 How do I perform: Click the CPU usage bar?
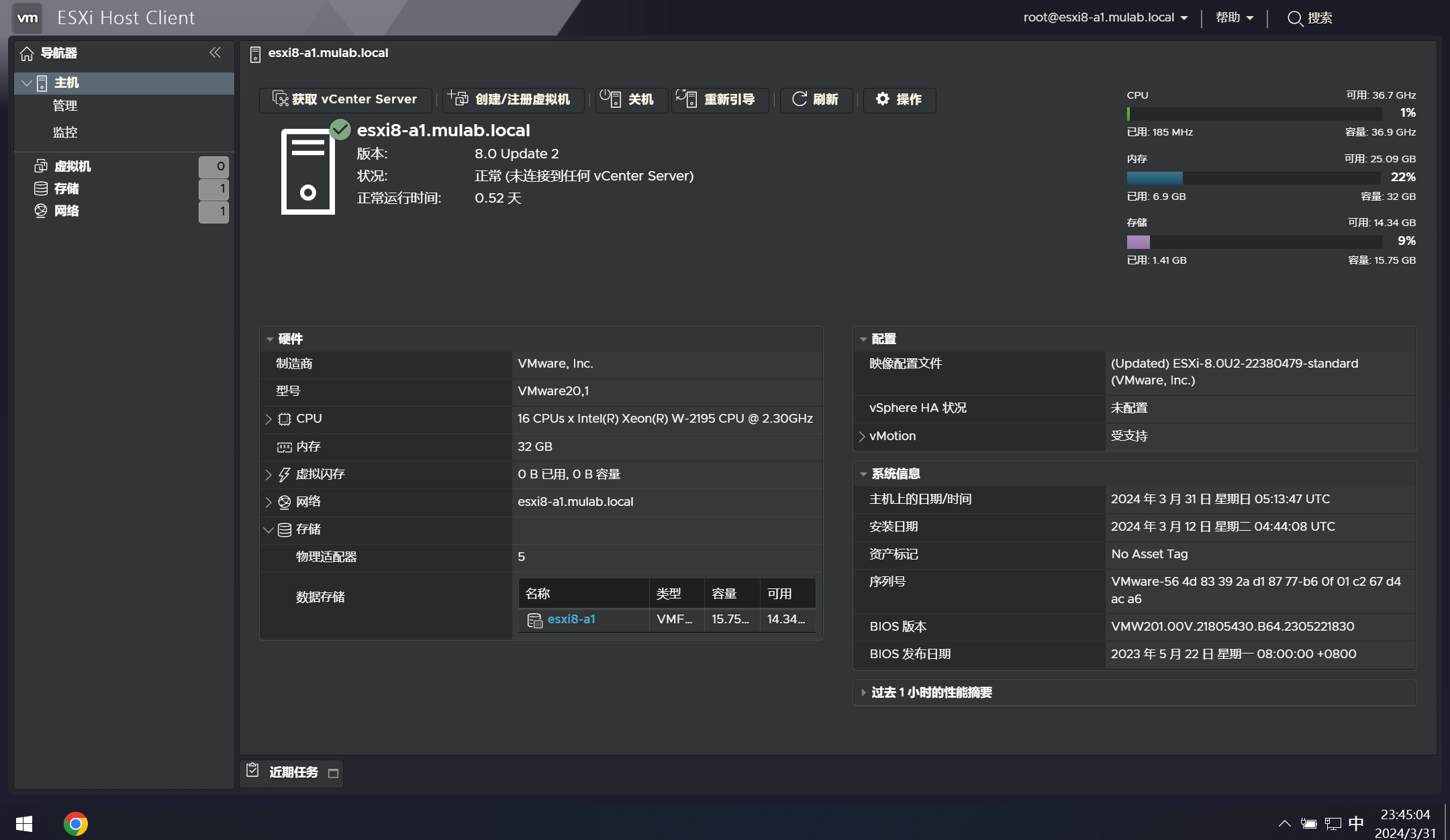(x=1254, y=113)
